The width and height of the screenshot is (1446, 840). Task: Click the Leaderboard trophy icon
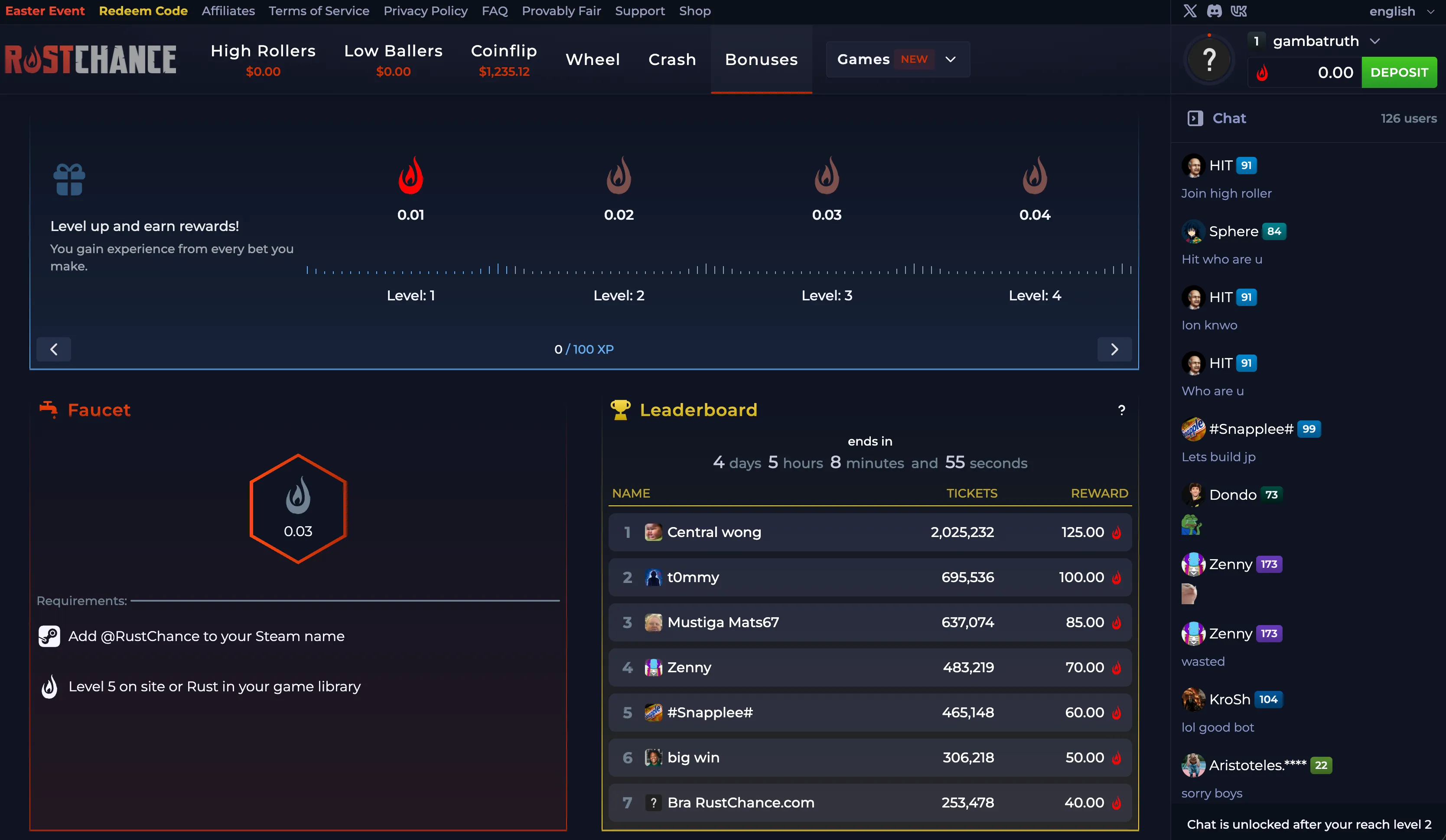(620, 410)
